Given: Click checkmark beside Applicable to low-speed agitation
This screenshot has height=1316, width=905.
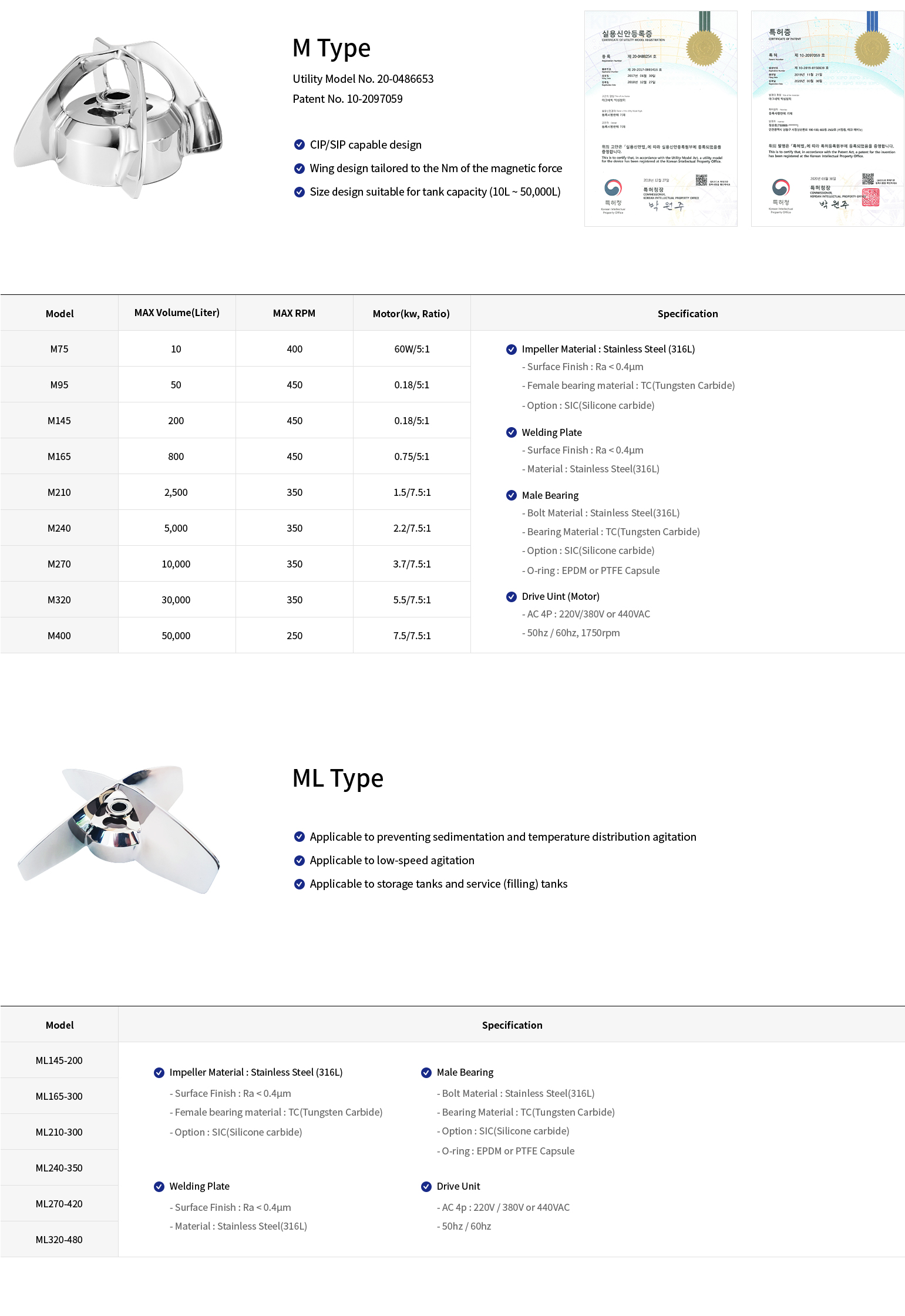Looking at the screenshot, I should pyautogui.click(x=299, y=860).
